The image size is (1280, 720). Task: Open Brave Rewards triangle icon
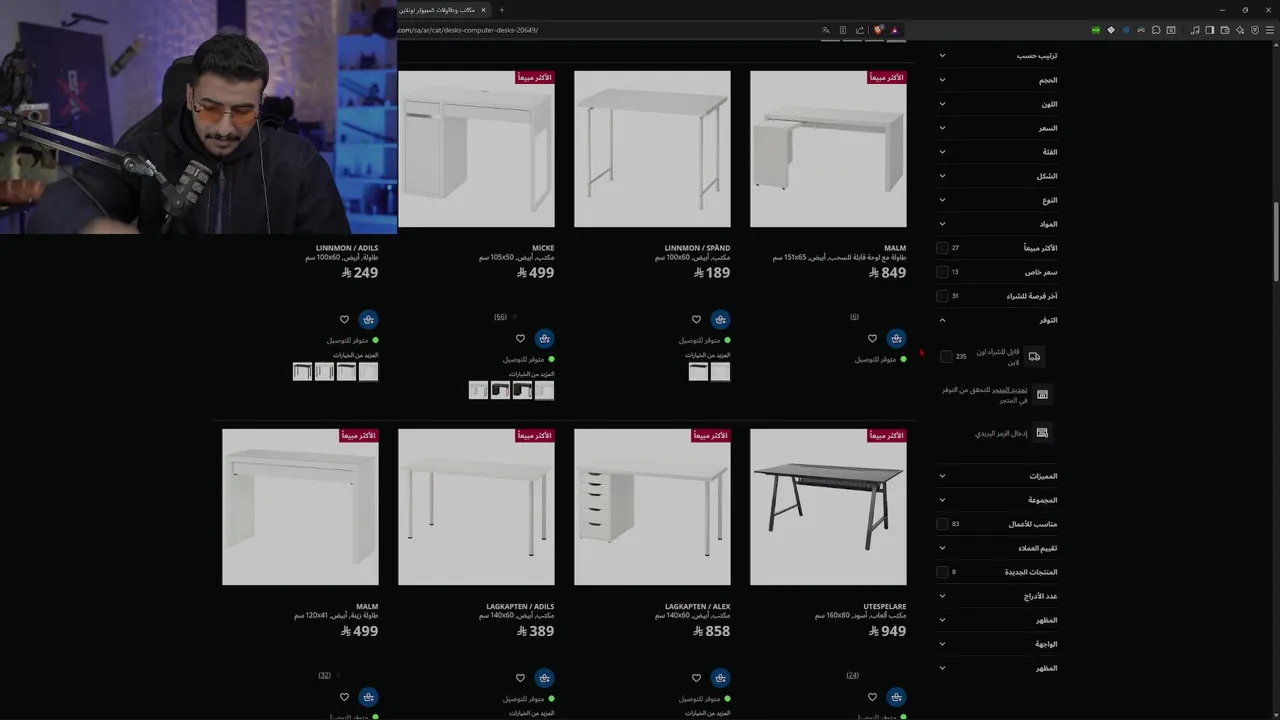895,30
